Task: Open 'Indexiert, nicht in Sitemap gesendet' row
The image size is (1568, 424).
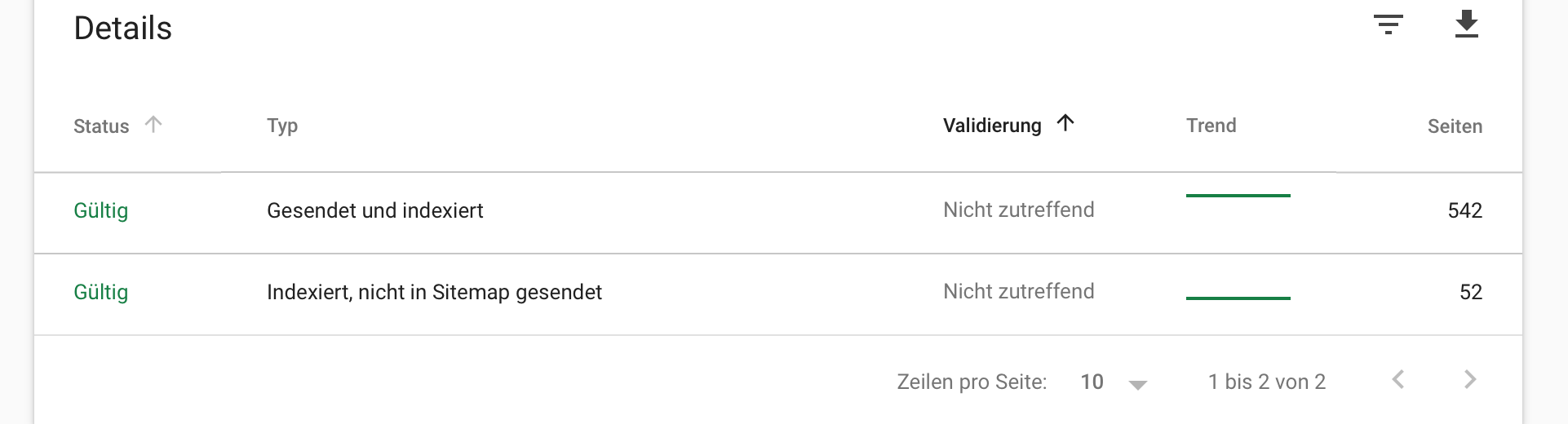Action: coord(434,292)
